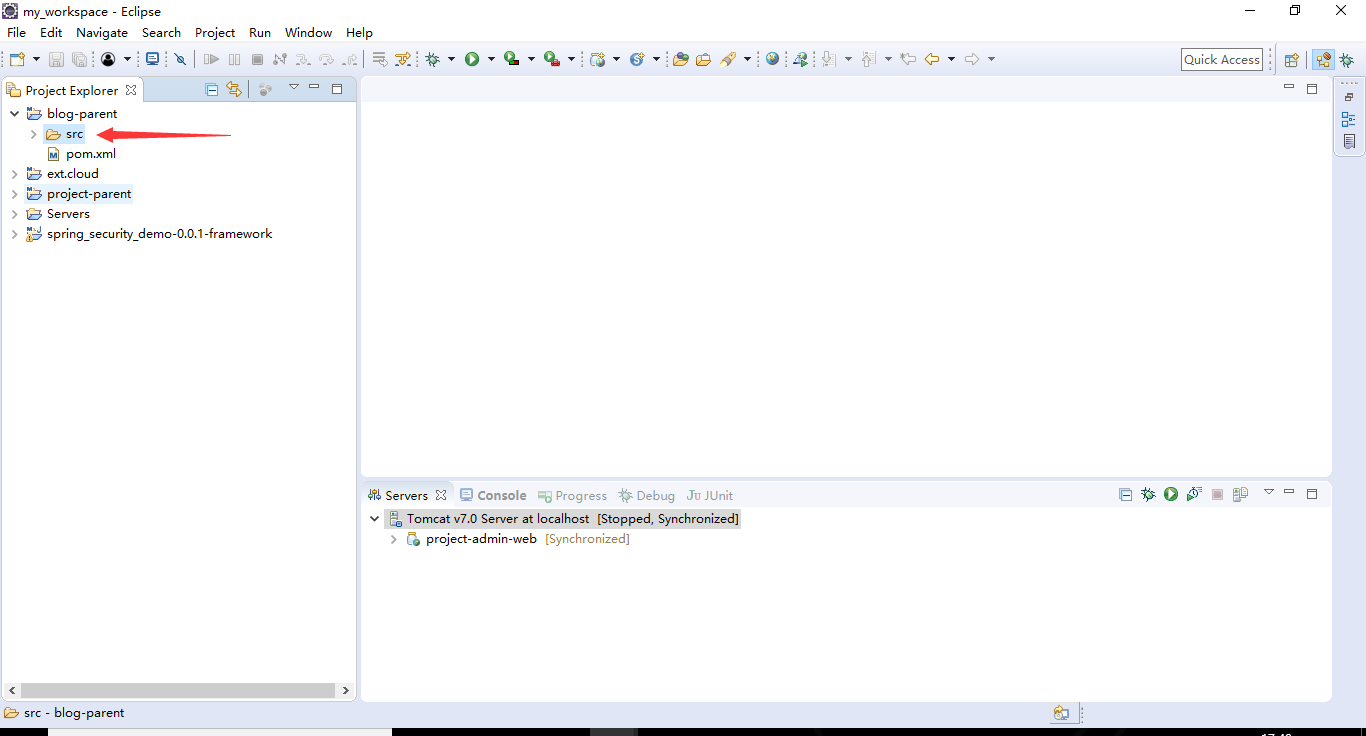Select spring_security_demo-0.0.1-framework project
The width and height of the screenshot is (1366, 736).
159,234
